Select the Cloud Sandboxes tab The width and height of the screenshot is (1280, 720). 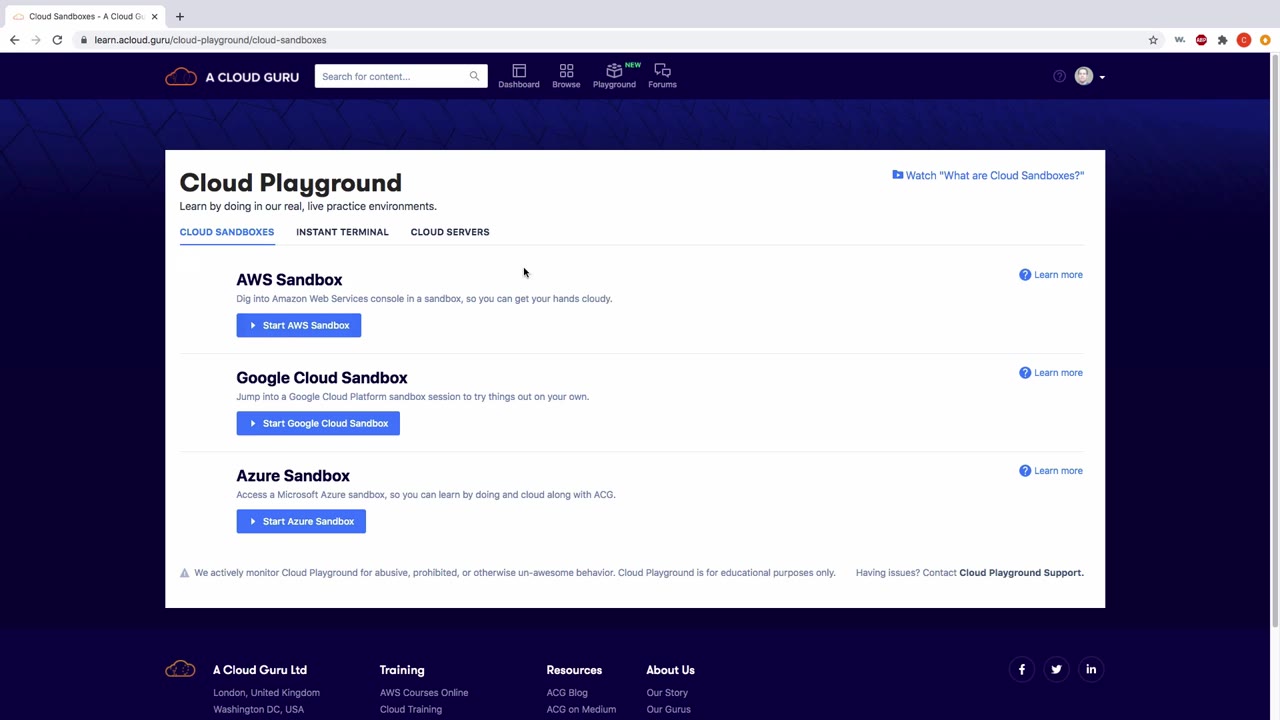click(227, 232)
